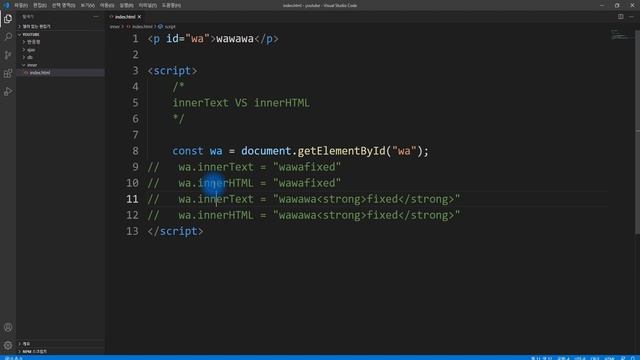Open the Help (도움말) menu

coord(171,5)
